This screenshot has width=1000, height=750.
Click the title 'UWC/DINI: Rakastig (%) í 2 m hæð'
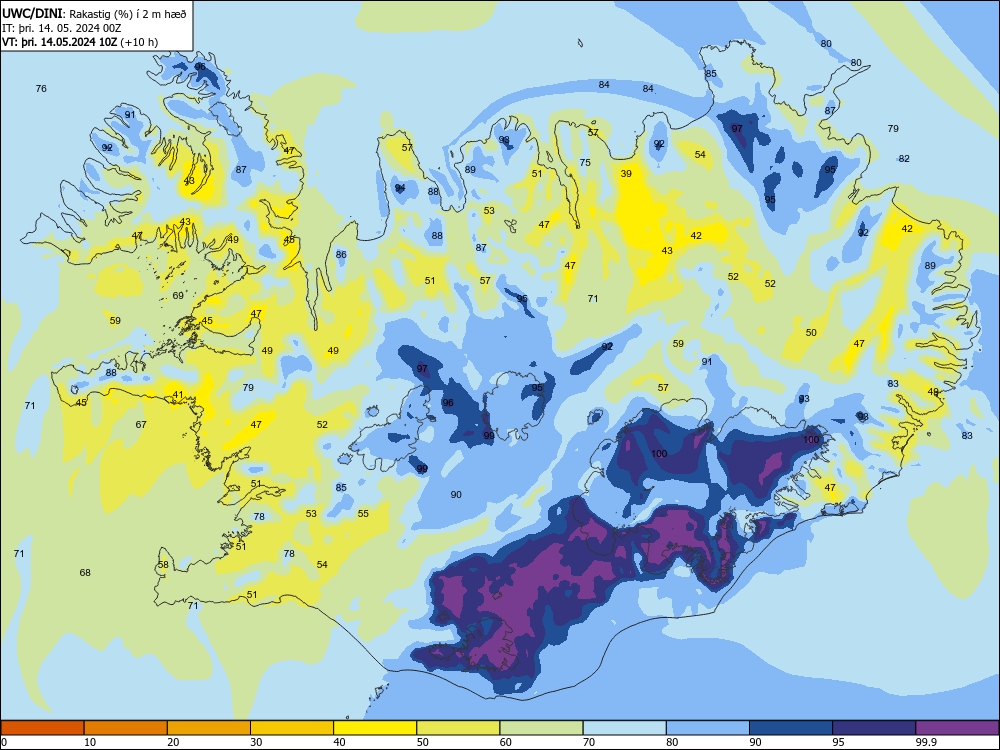[94, 14]
